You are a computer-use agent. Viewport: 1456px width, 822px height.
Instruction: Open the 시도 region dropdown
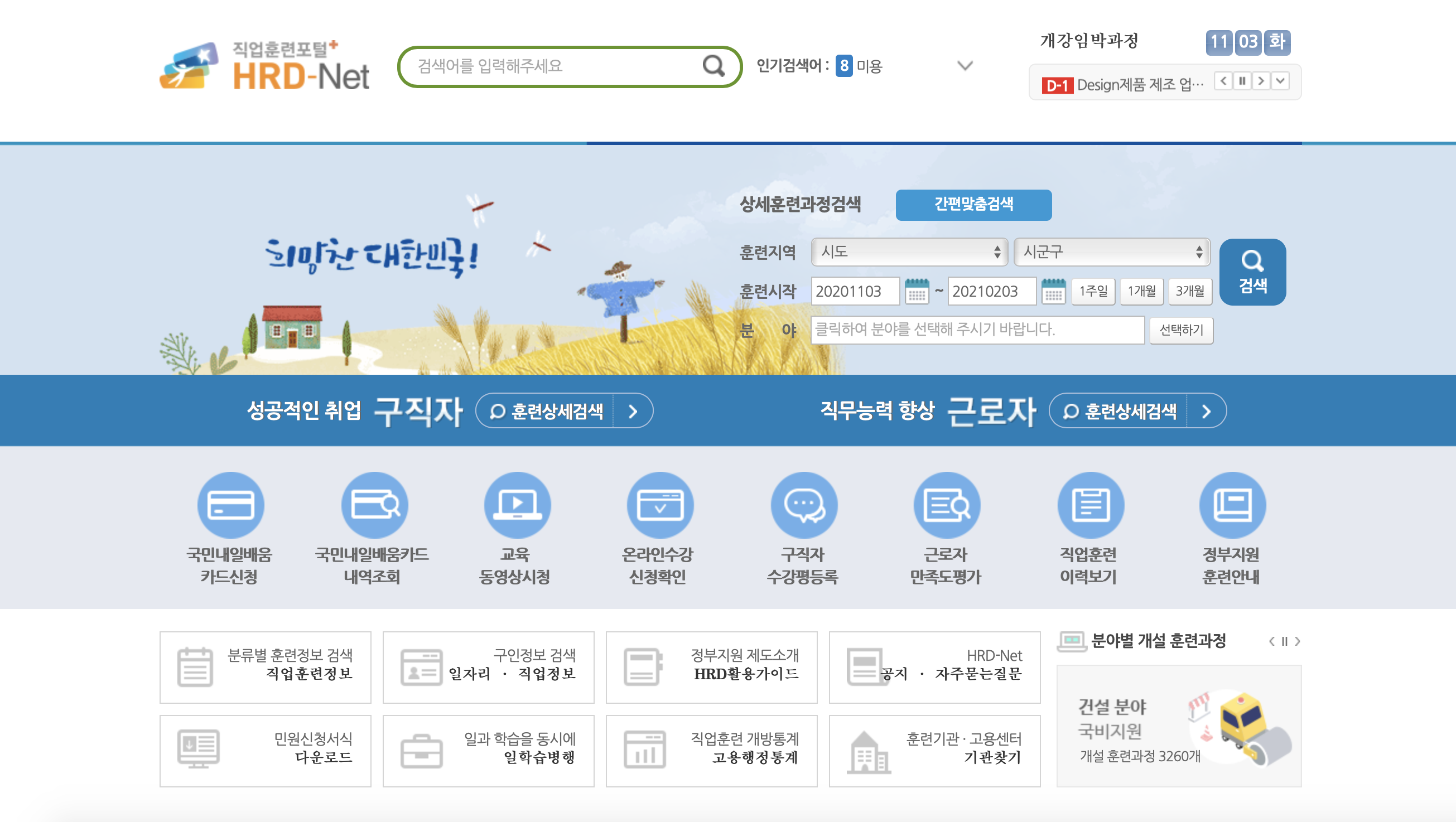point(909,252)
